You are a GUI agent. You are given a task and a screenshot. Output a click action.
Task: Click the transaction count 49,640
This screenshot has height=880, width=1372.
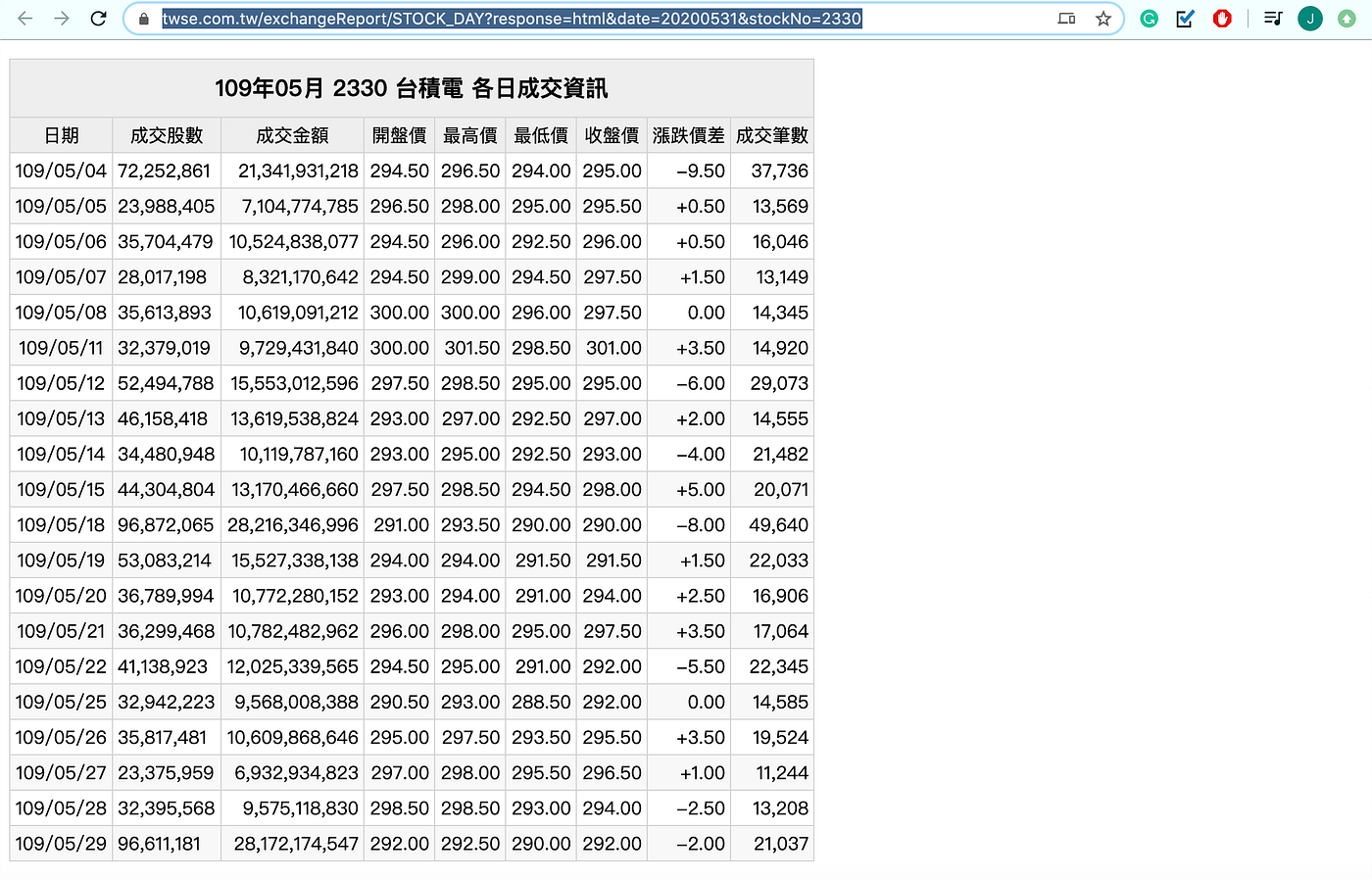coord(779,525)
